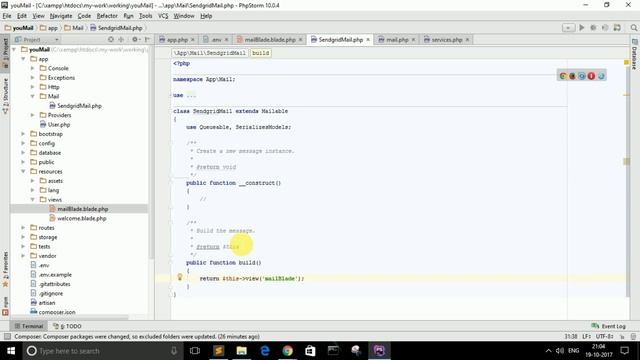Screen dimensions: 640x360
Task: Open file in Chrome browser icon
Action: 563,76
